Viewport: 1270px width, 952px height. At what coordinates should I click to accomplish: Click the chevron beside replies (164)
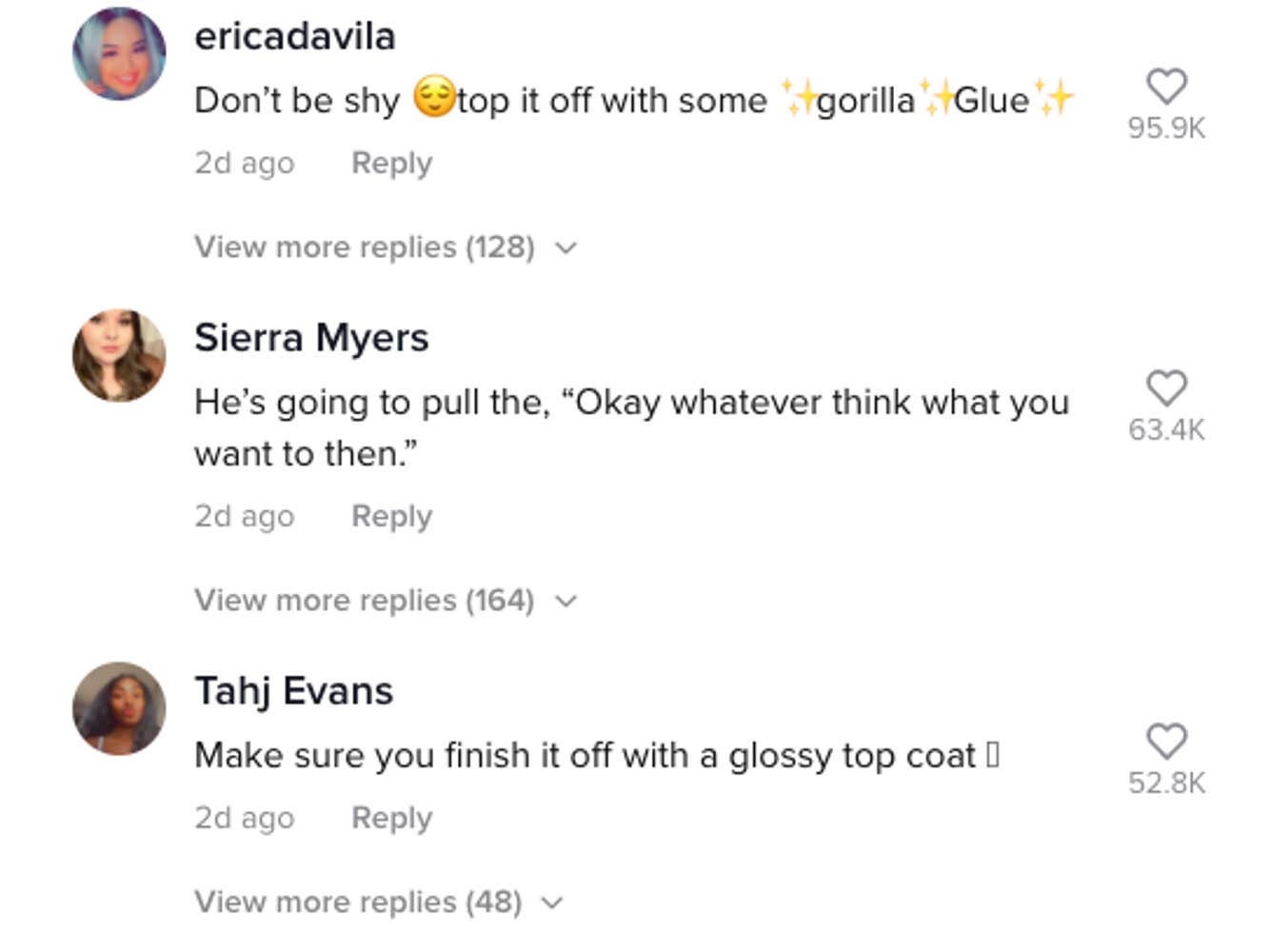pos(566,602)
